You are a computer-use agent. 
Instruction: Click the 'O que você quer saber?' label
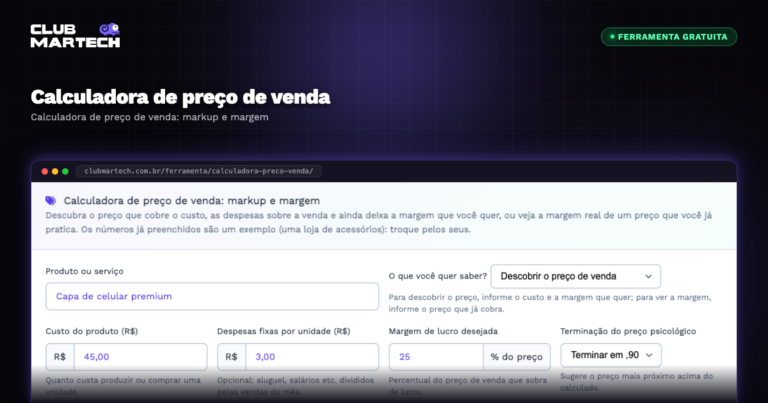437,276
